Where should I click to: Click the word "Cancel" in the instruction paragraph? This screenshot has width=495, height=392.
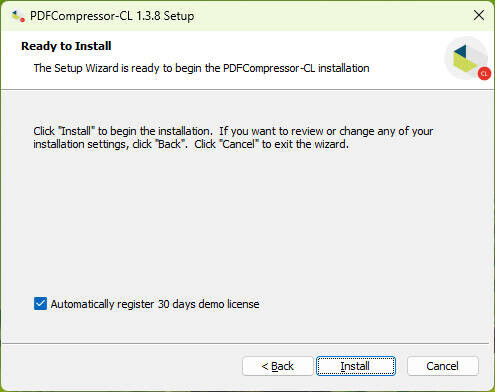tap(238, 144)
